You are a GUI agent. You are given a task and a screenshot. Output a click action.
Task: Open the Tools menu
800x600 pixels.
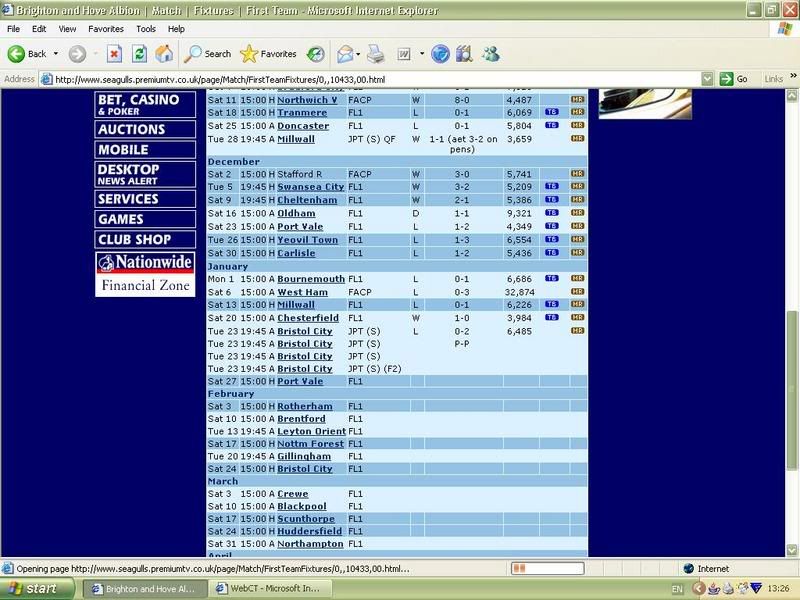tap(145, 29)
